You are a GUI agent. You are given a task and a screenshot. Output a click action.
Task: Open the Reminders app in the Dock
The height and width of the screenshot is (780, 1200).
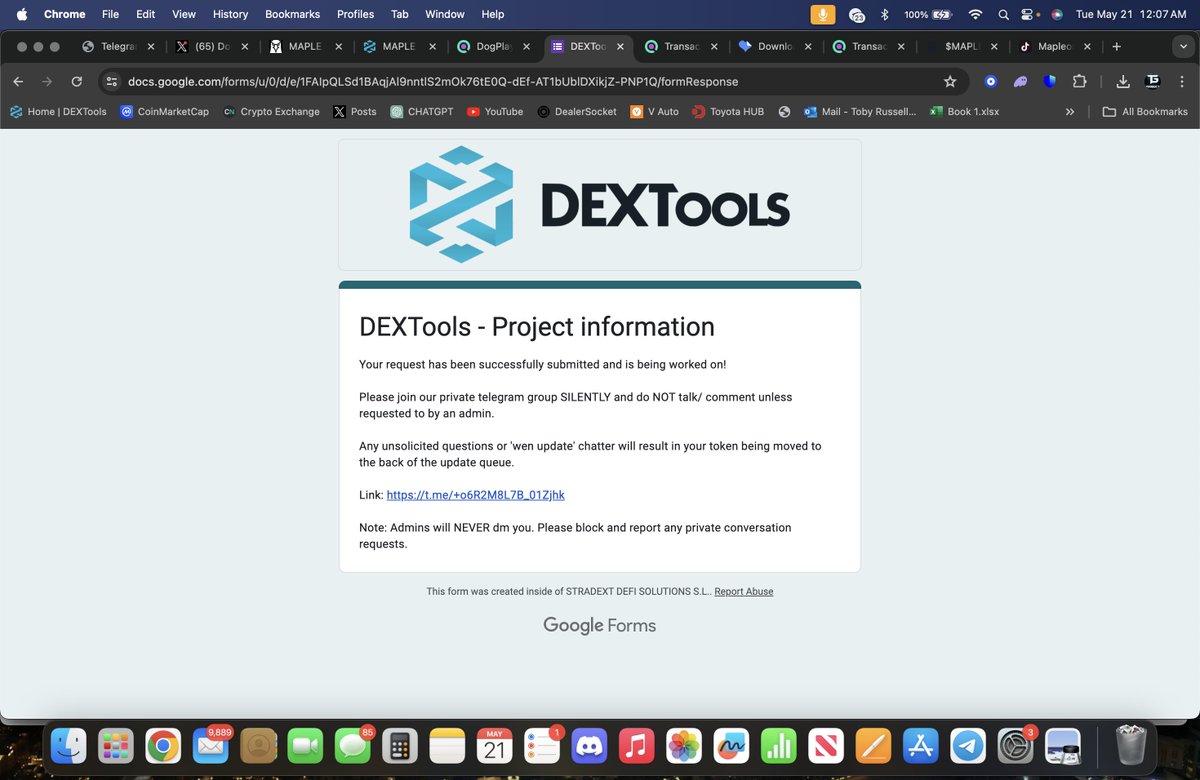[x=542, y=746]
